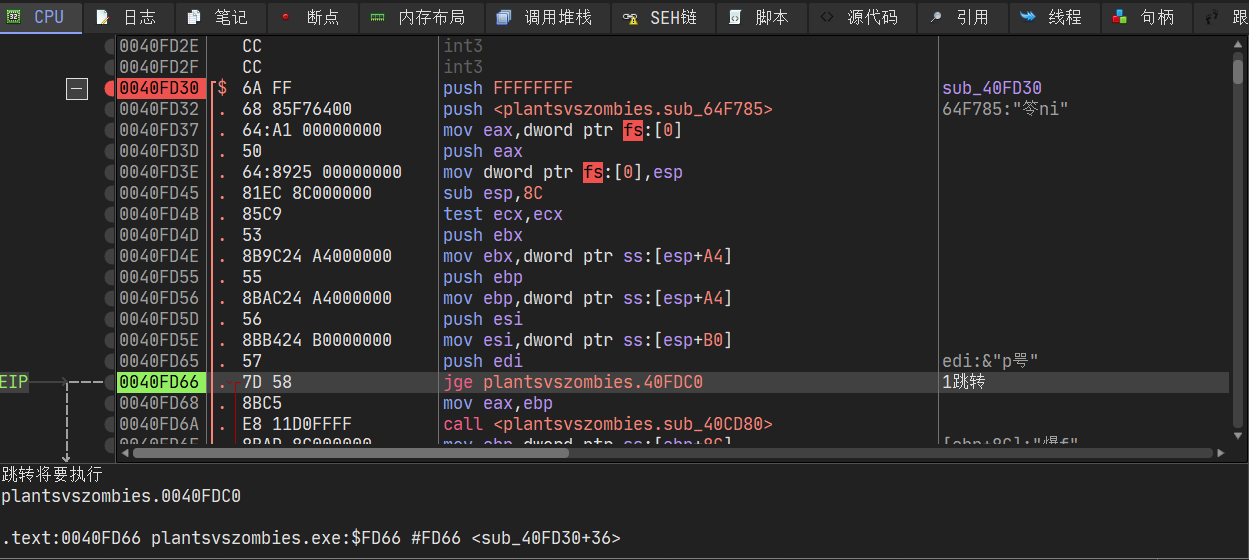Click the horizontal scrollbar right arrow
The height and width of the screenshot is (560, 1249).
coord(1223,453)
